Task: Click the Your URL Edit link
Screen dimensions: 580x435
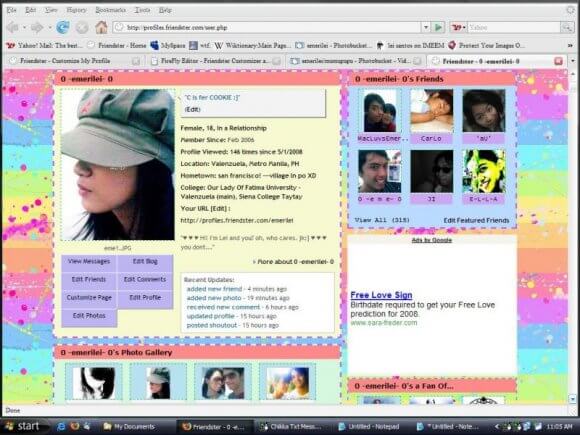Action: [x=218, y=209]
